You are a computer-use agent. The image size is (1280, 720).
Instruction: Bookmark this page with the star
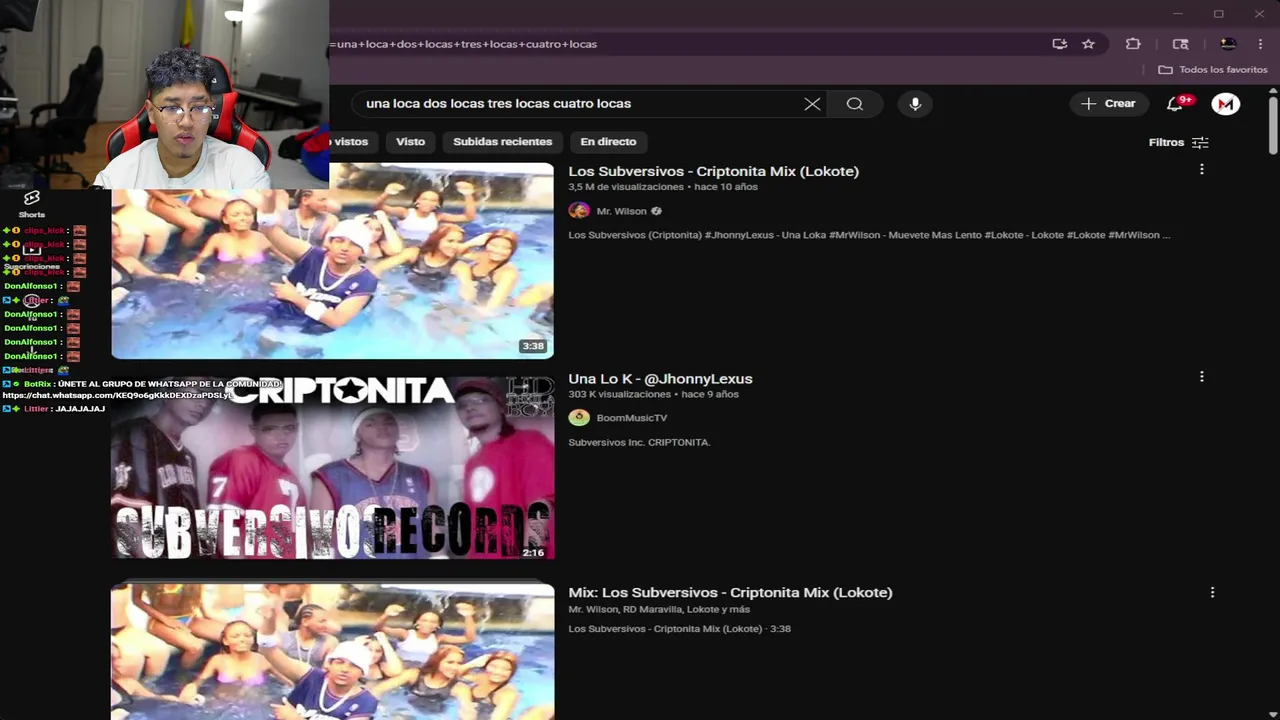click(x=1088, y=44)
